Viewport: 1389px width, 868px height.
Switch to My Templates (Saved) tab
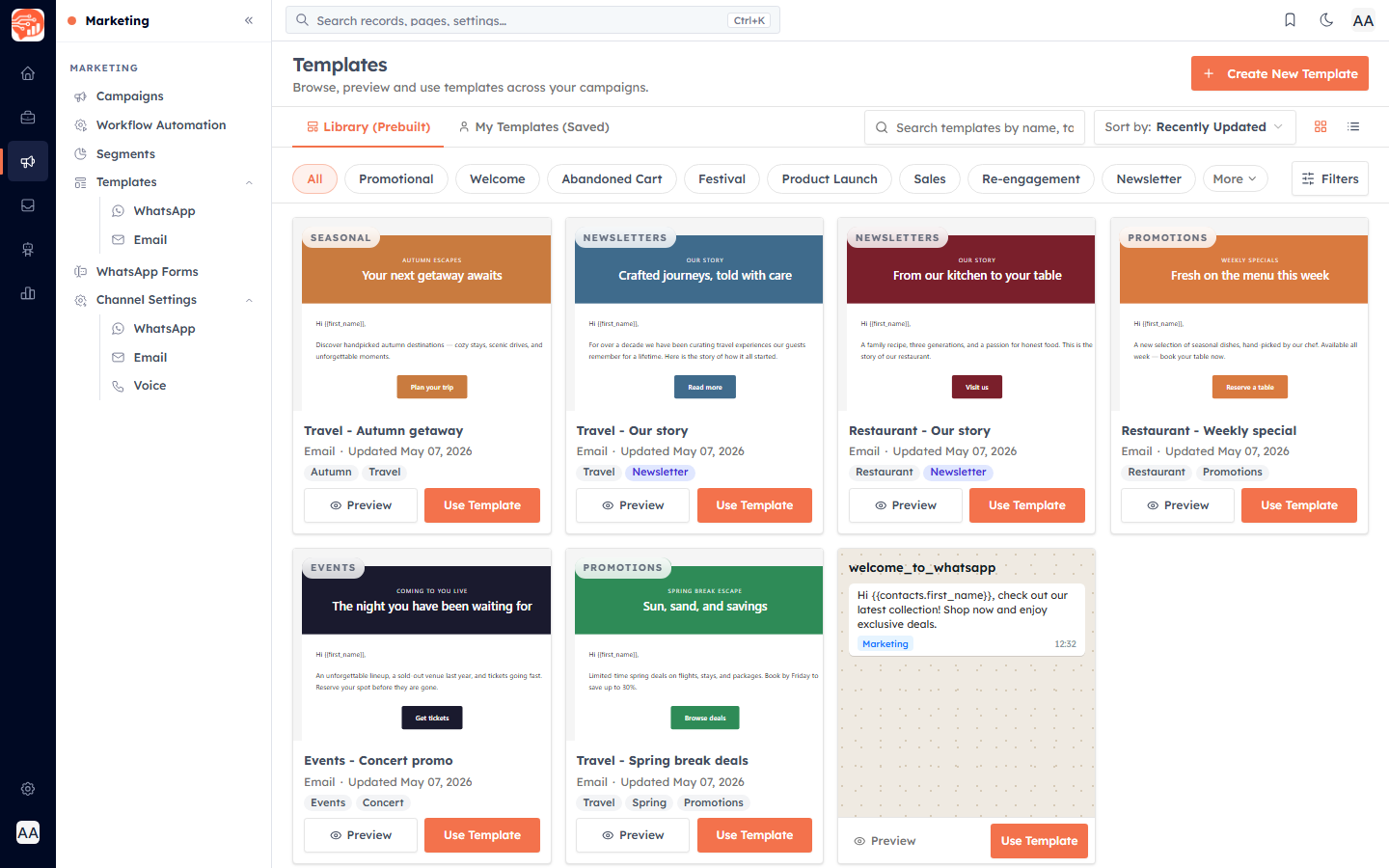[x=533, y=127]
